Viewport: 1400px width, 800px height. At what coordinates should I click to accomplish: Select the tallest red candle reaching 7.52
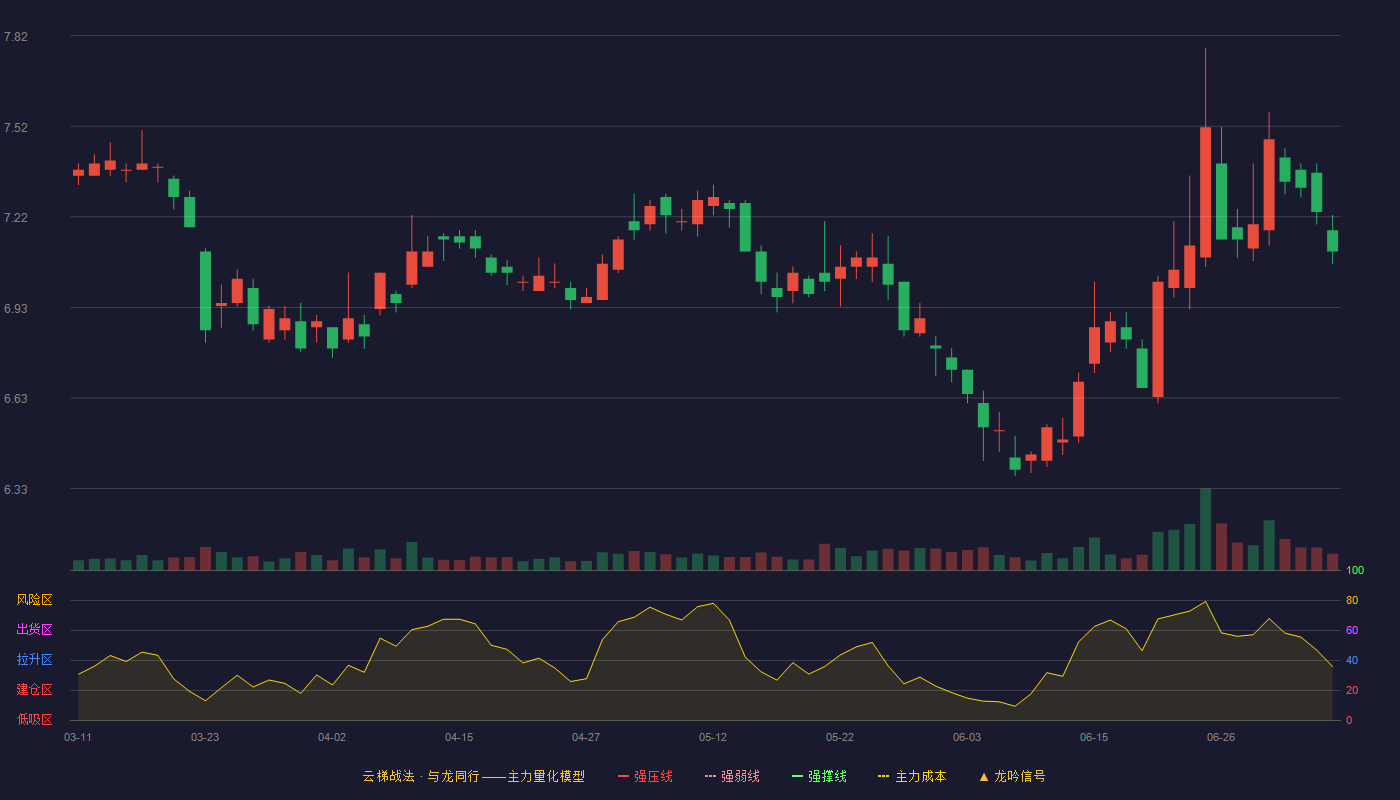(1205, 192)
